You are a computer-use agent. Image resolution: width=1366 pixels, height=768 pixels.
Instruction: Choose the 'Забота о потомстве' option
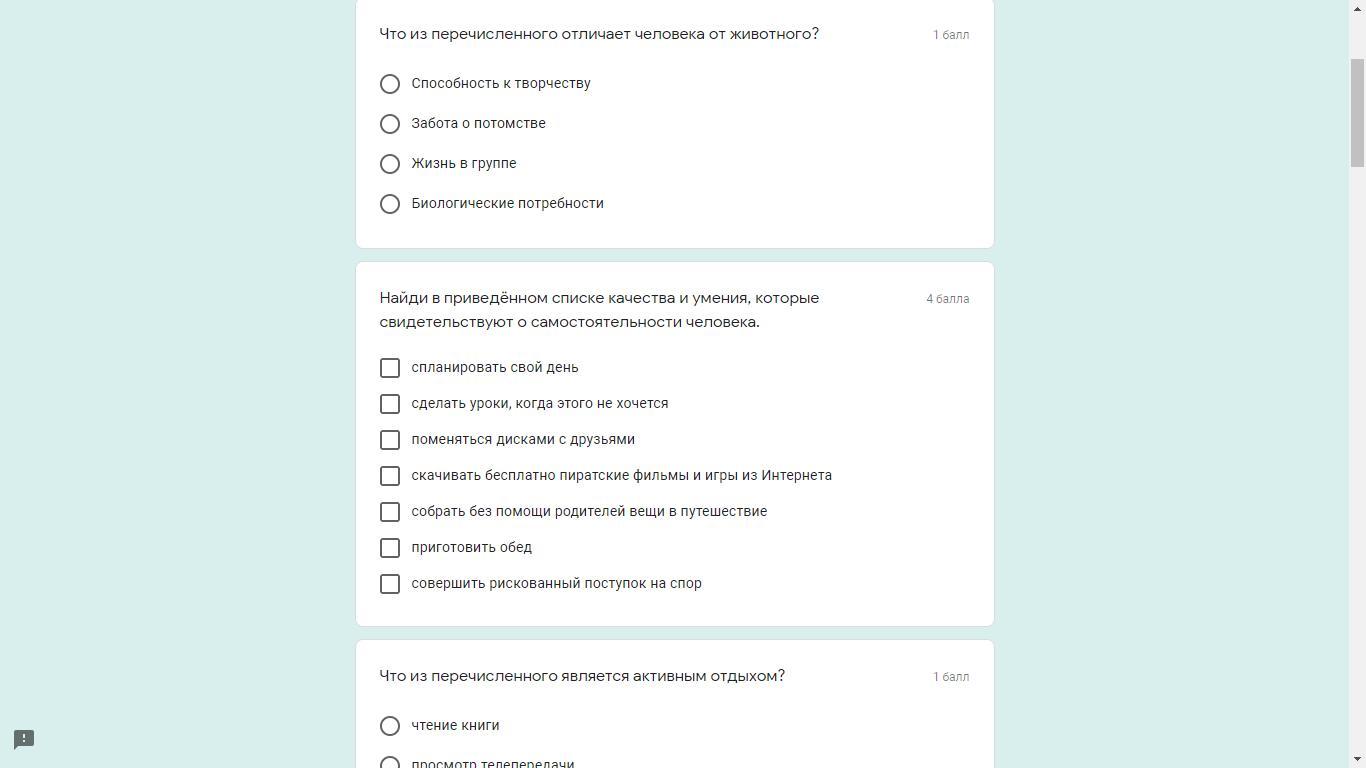tap(390, 124)
